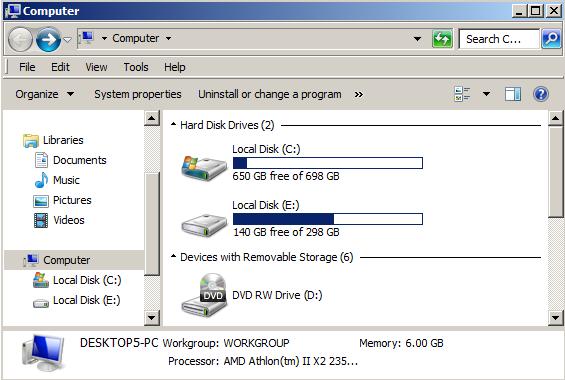Click the DESKTOP5-PC computer icon in details pane

[44, 353]
